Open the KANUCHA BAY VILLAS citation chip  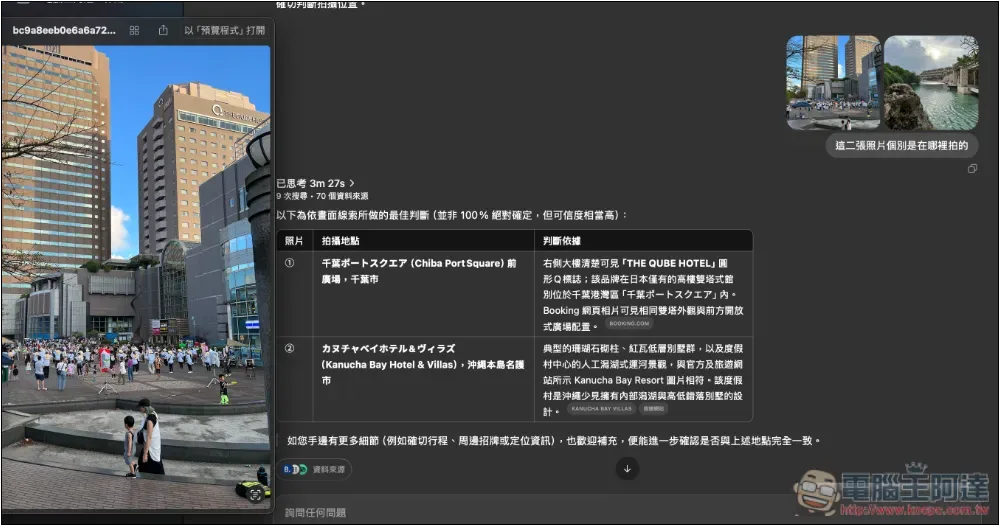[601, 409]
